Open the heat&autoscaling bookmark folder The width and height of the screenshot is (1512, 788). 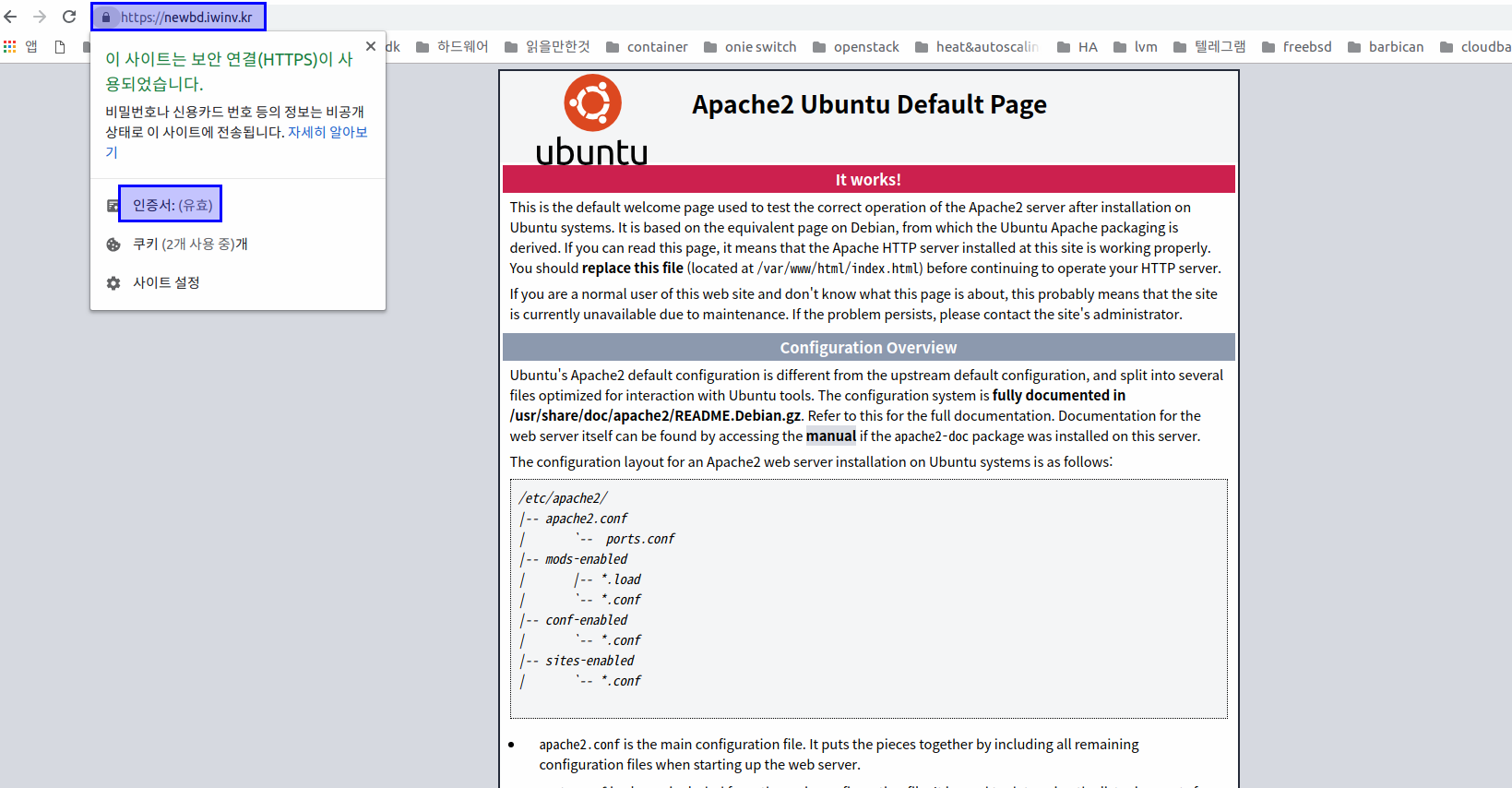[x=977, y=46]
